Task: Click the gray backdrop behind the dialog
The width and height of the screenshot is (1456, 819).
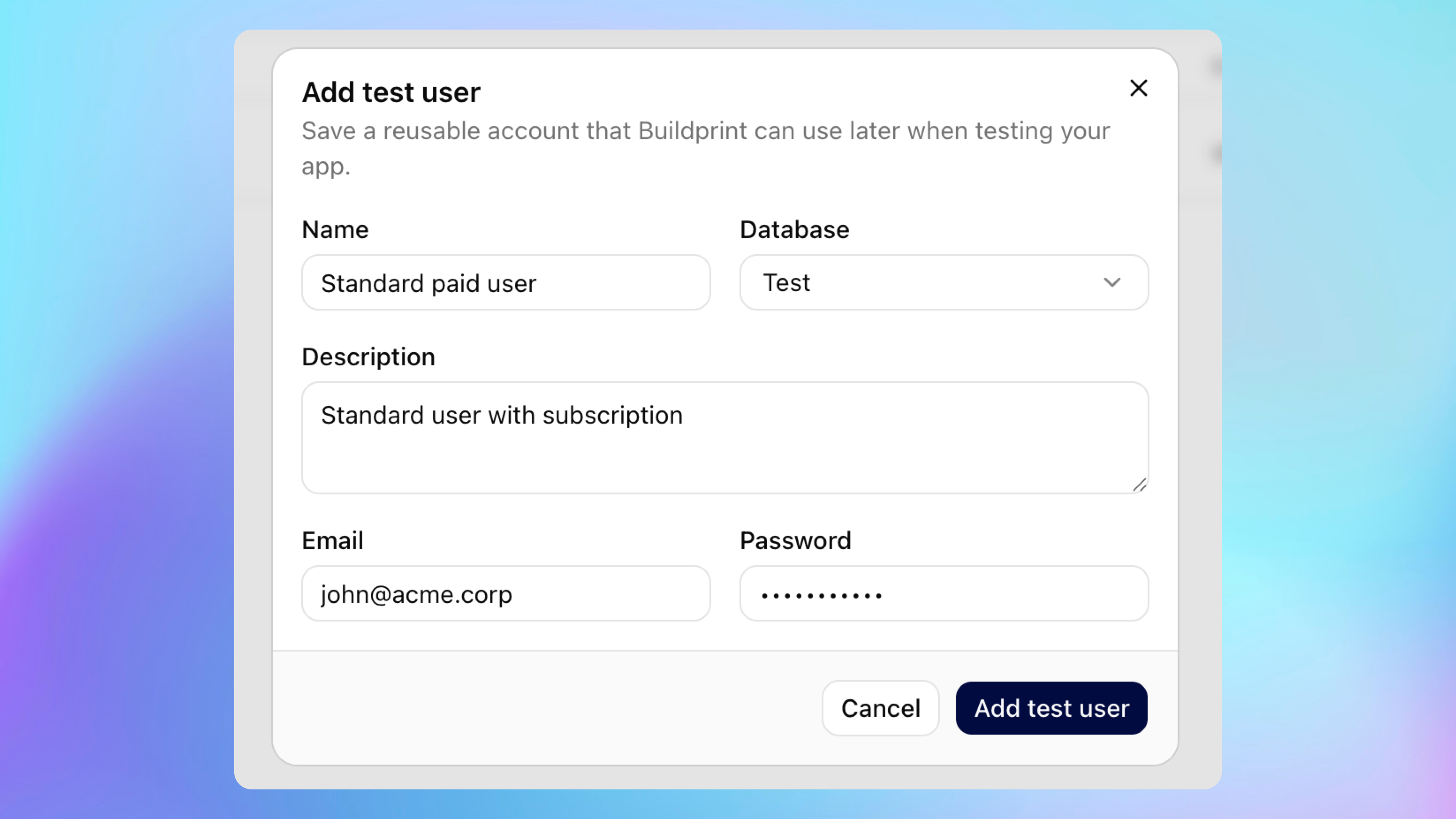Action: click(253, 396)
